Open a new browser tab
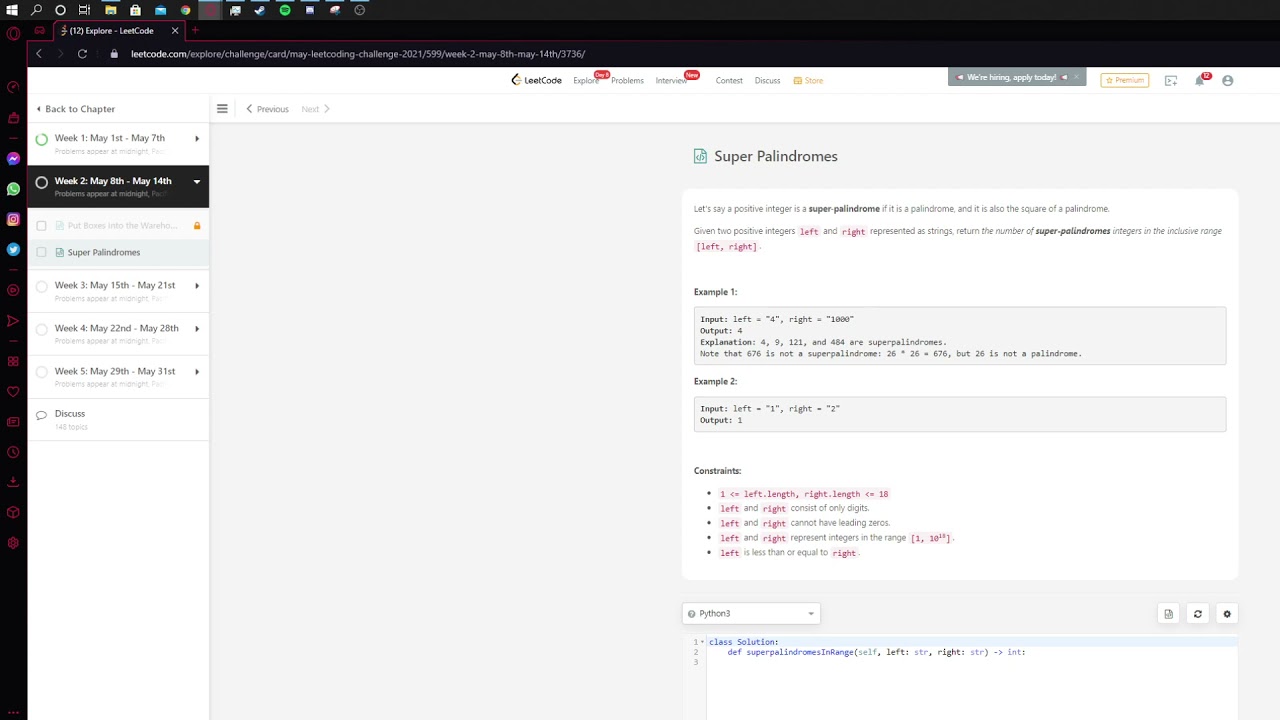This screenshot has width=1280, height=720. pyautogui.click(x=195, y=31)
